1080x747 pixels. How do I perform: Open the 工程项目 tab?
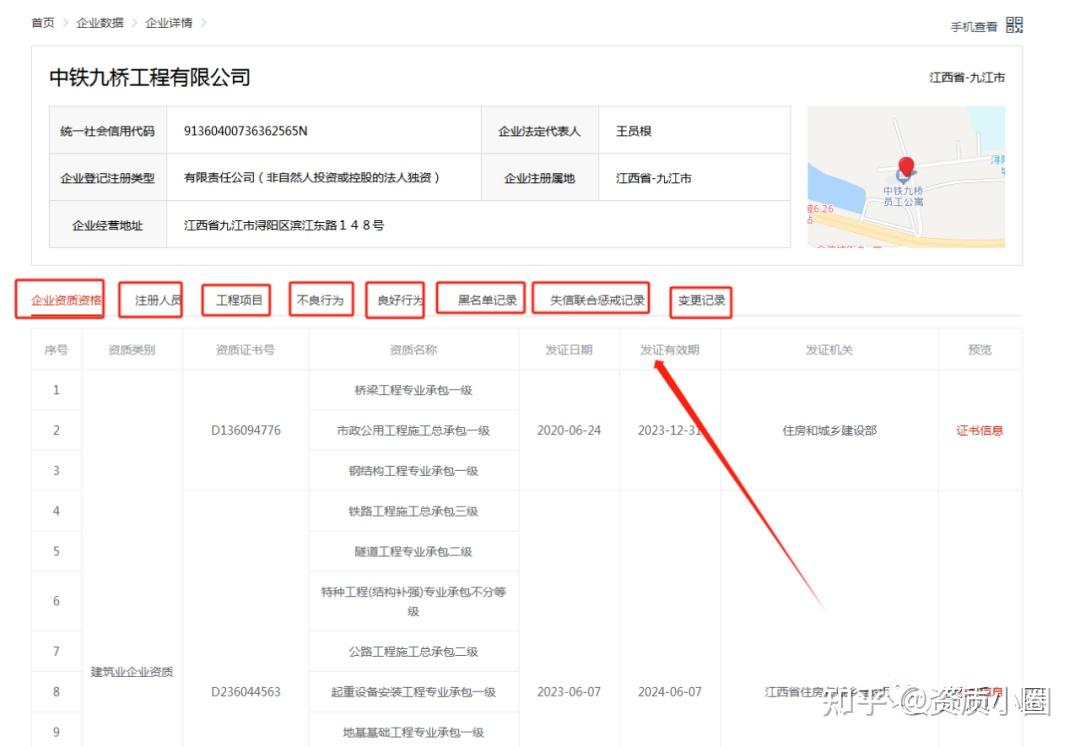[239, 300]
